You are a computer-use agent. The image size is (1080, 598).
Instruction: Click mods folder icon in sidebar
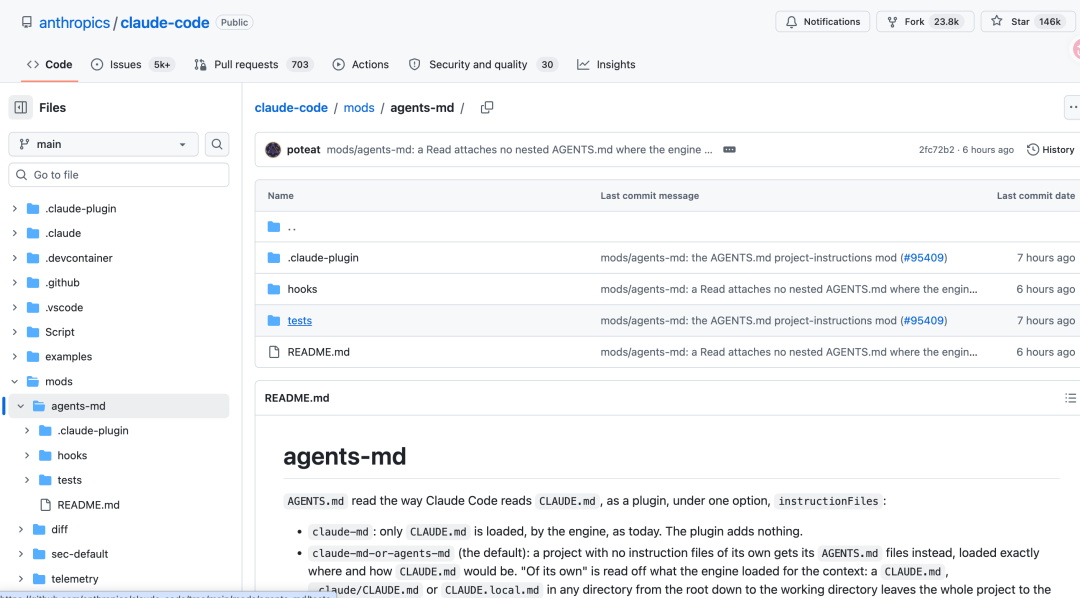[32, 381]
